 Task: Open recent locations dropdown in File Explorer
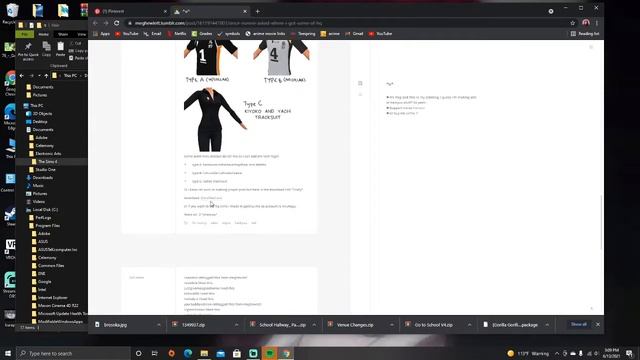39,76
